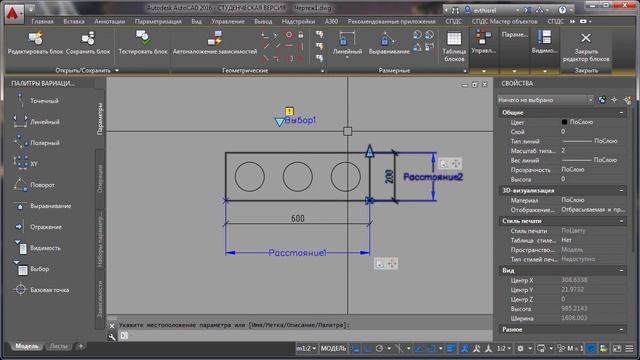Select the radius dimensional constraint icon
This screenshot has height=360, width=640.
[x=417, y=35]
